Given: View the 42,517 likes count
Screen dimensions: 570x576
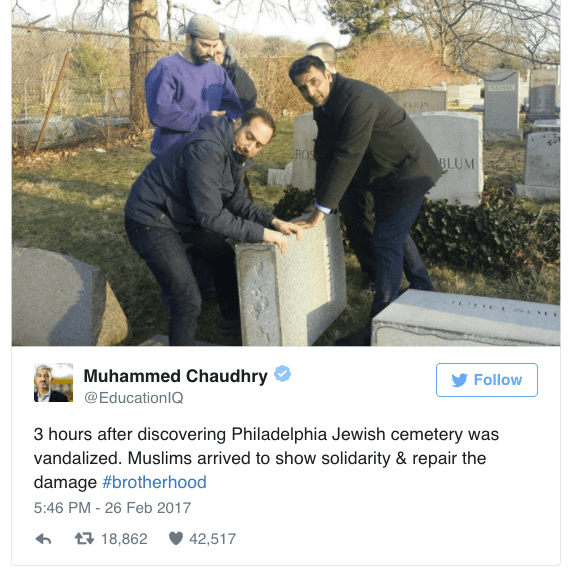Looking at the screenshot, I should 213,539.
